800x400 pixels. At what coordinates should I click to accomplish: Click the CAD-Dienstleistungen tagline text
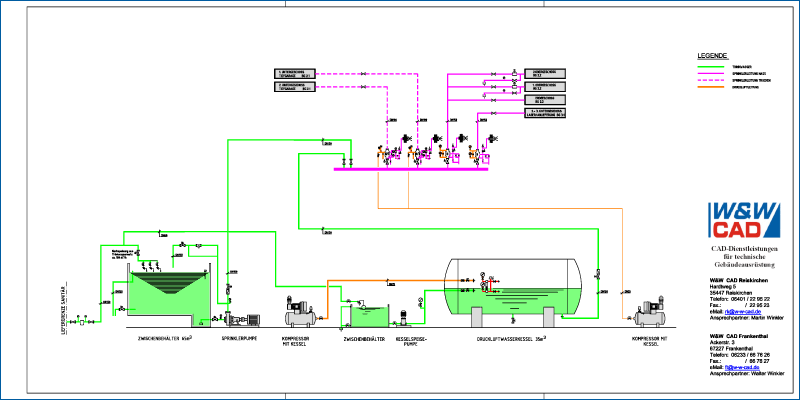(744, 257)
